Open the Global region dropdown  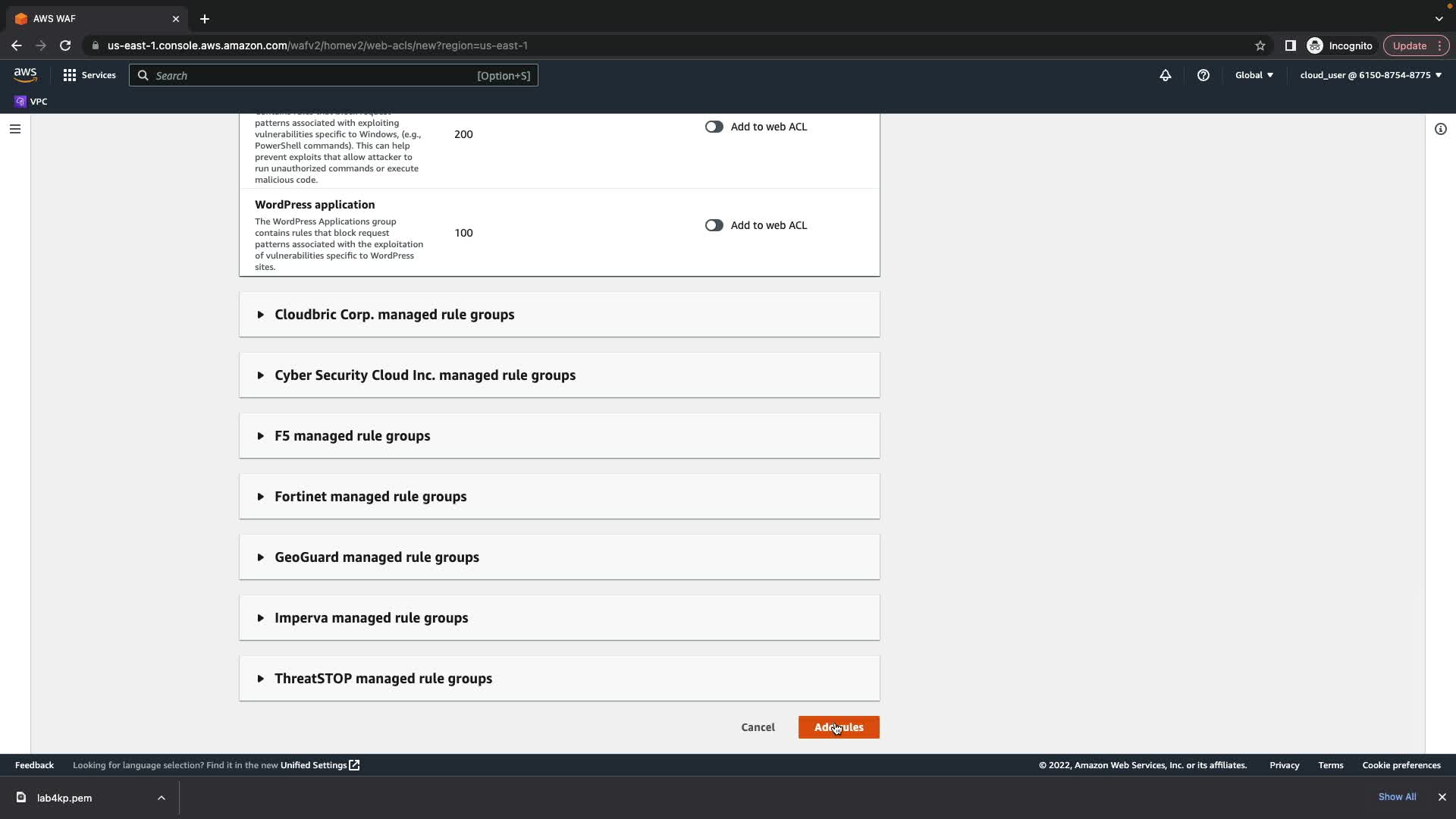click(x=1254, y=75)
